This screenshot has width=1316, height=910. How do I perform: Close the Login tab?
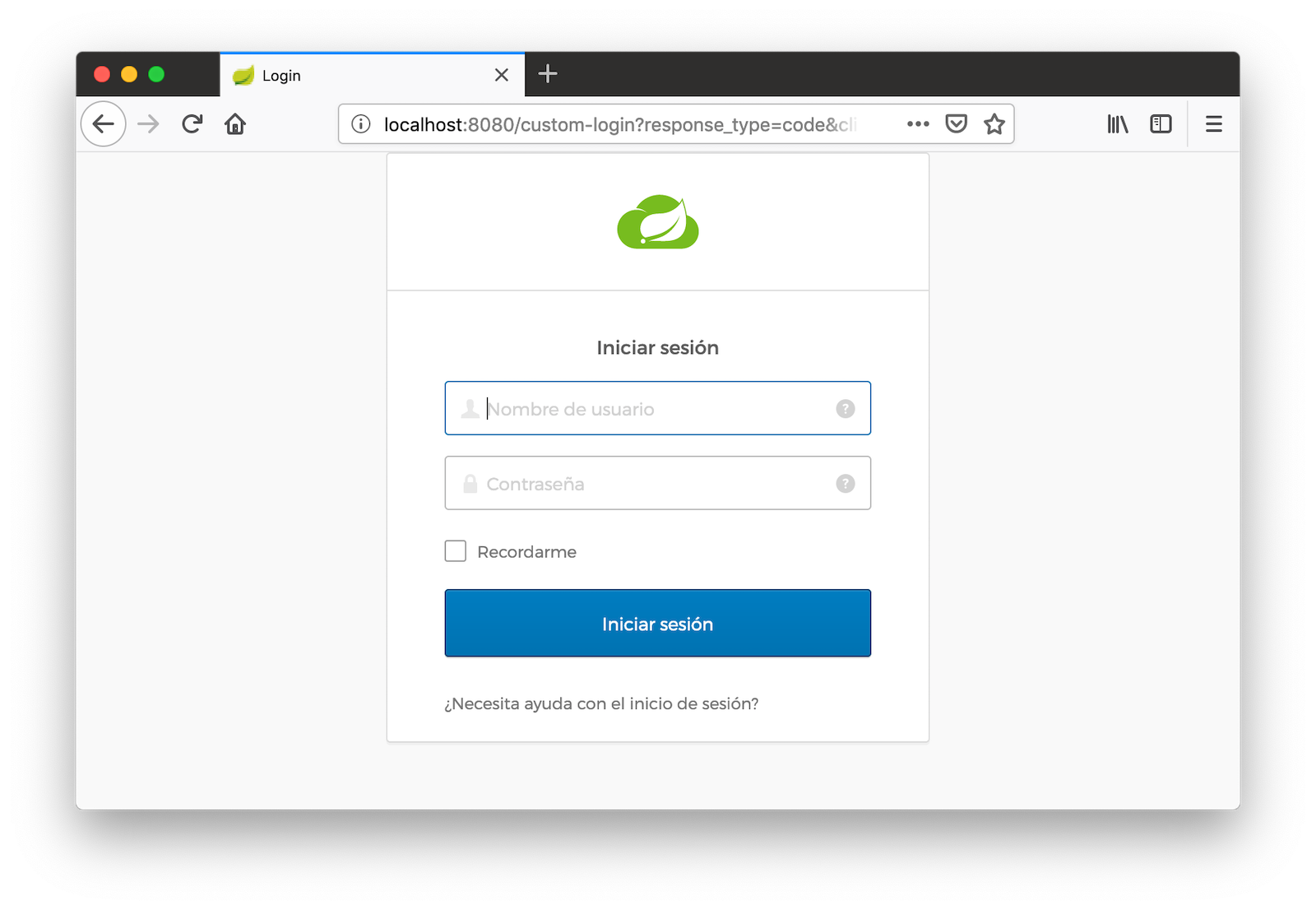[502, 76]
